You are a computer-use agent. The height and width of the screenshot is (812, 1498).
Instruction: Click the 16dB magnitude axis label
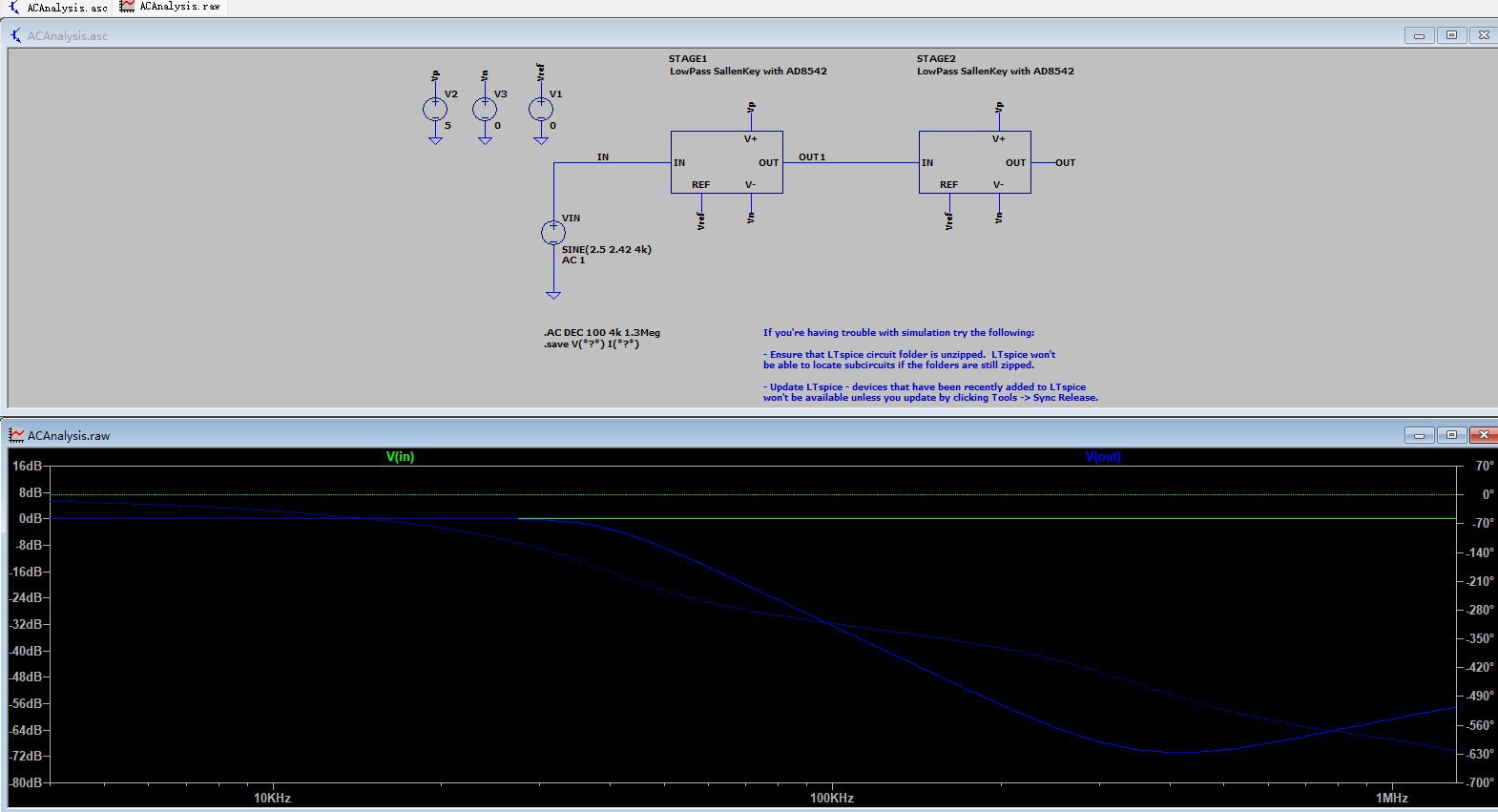tap(28, 466)
